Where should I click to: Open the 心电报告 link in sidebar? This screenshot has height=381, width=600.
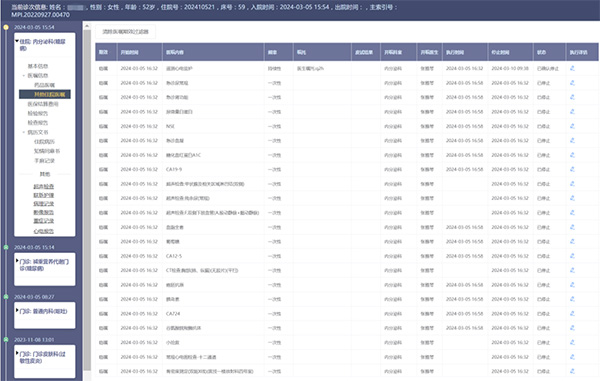(x=44, y=231)
